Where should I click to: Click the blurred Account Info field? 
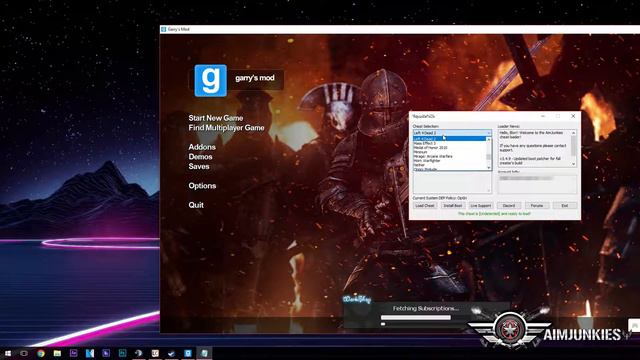pos(537,184)
